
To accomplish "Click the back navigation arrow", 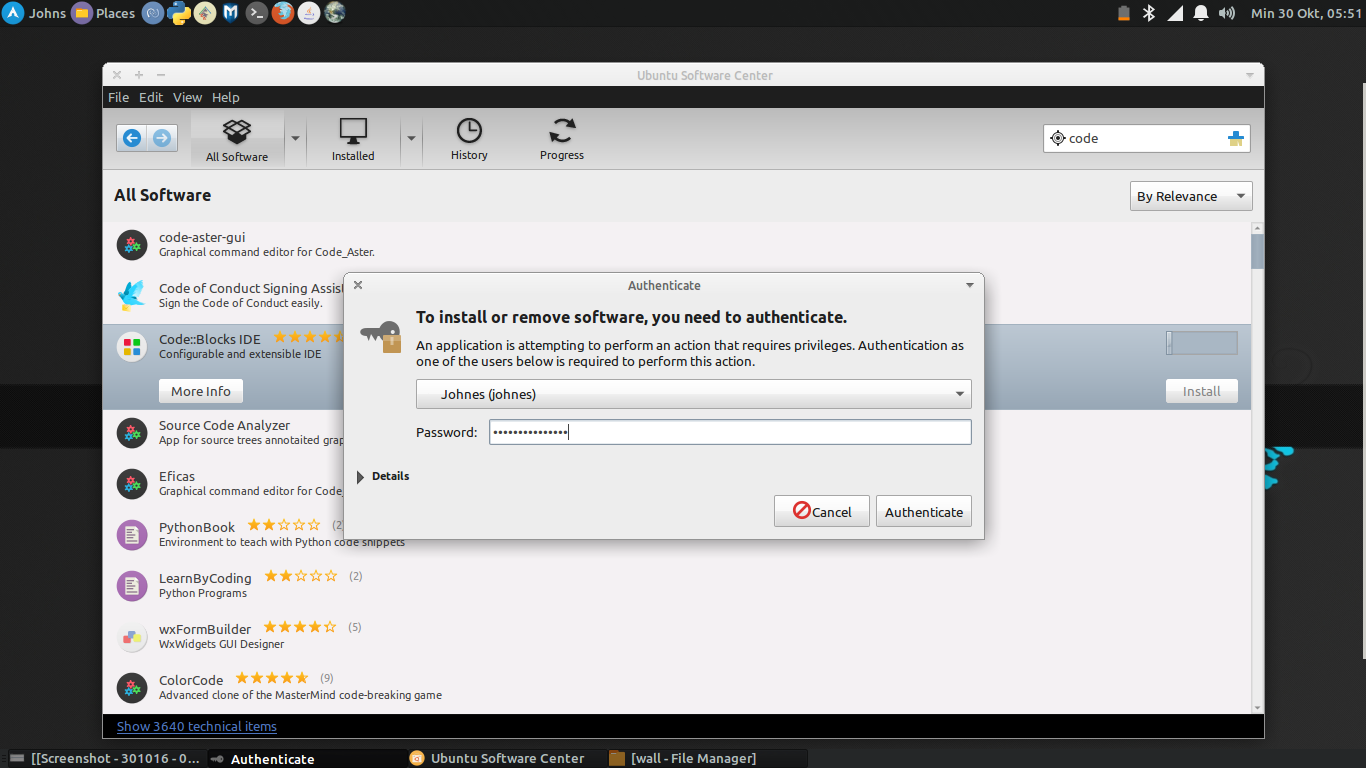I will point(131,137).
